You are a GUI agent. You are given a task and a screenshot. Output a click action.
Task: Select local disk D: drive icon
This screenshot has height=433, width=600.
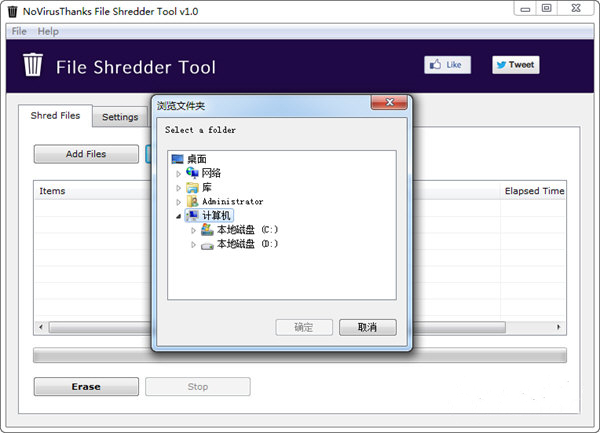pos(207,243)
